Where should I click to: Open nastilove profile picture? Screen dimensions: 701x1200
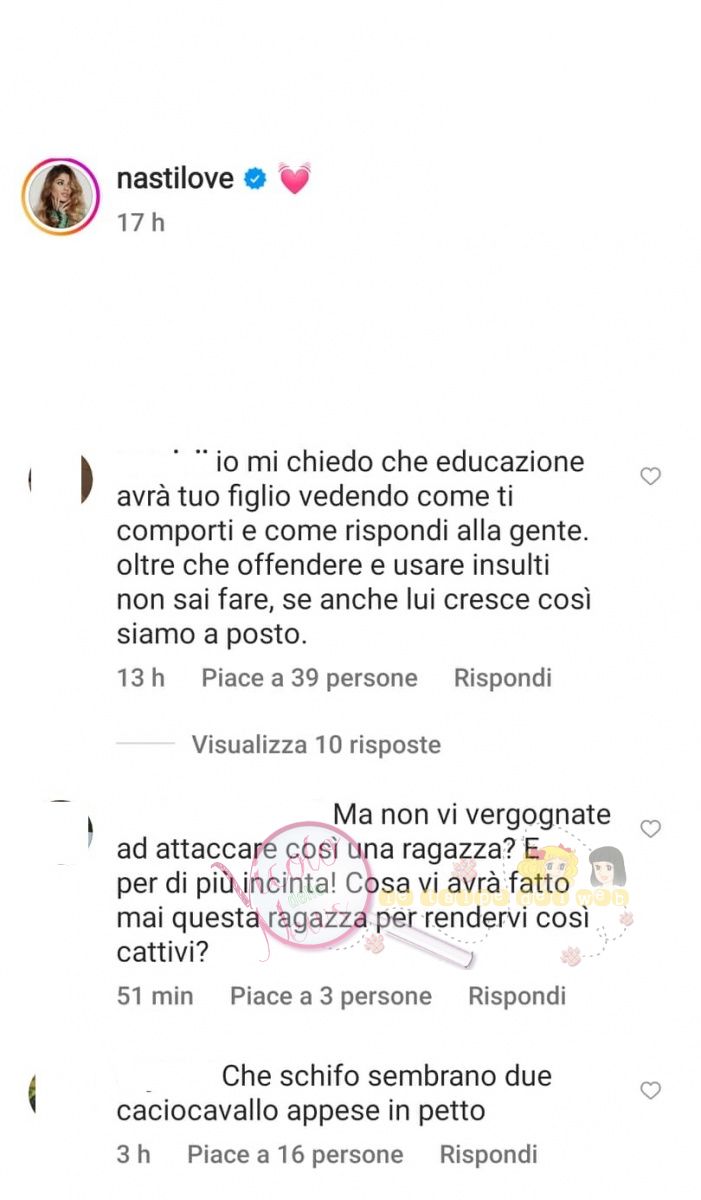[61, 196]
